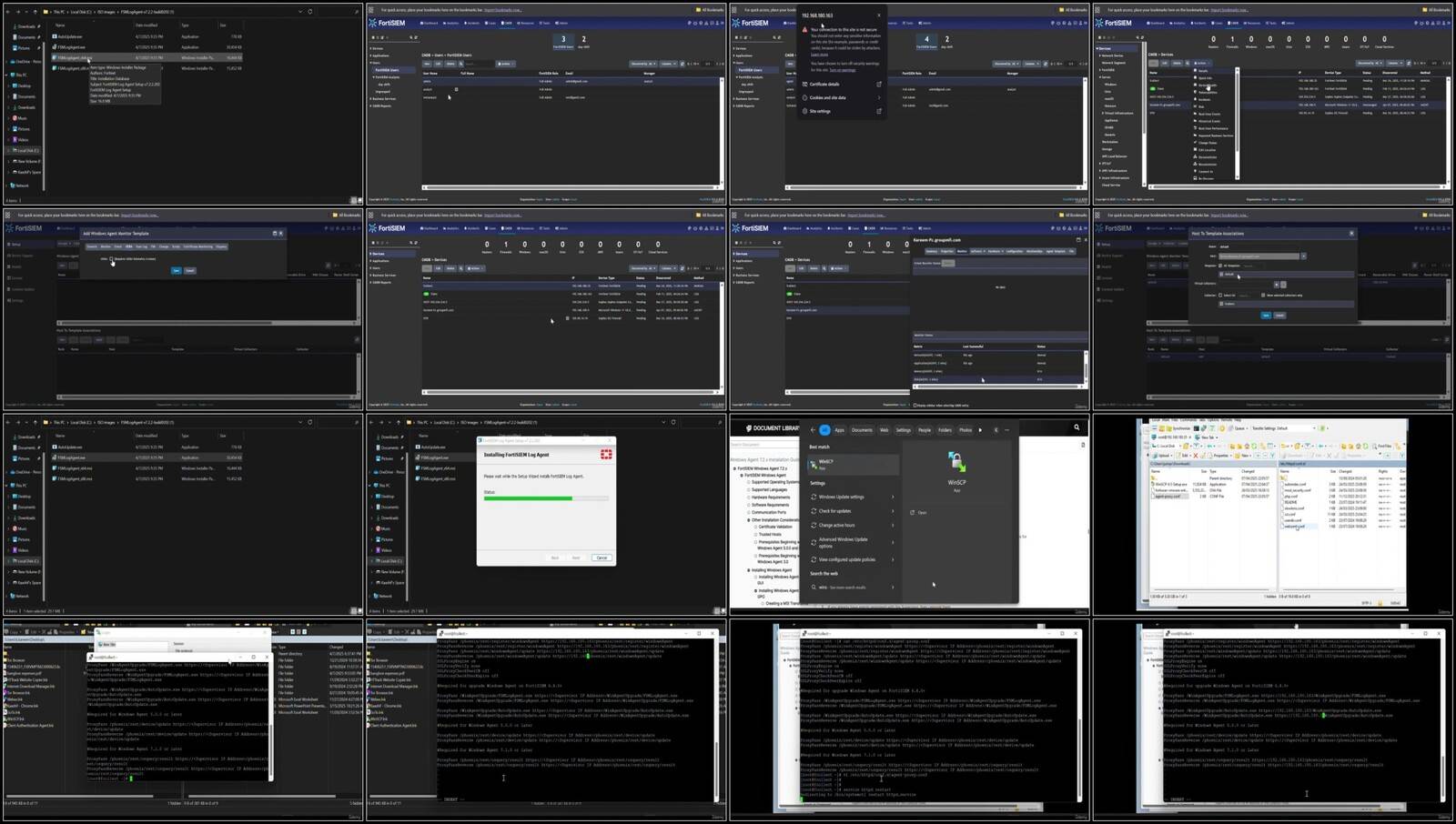Choose Change Status in the device Action menu
Viewport: 1456px width, 824px height.
point(1208,143)
